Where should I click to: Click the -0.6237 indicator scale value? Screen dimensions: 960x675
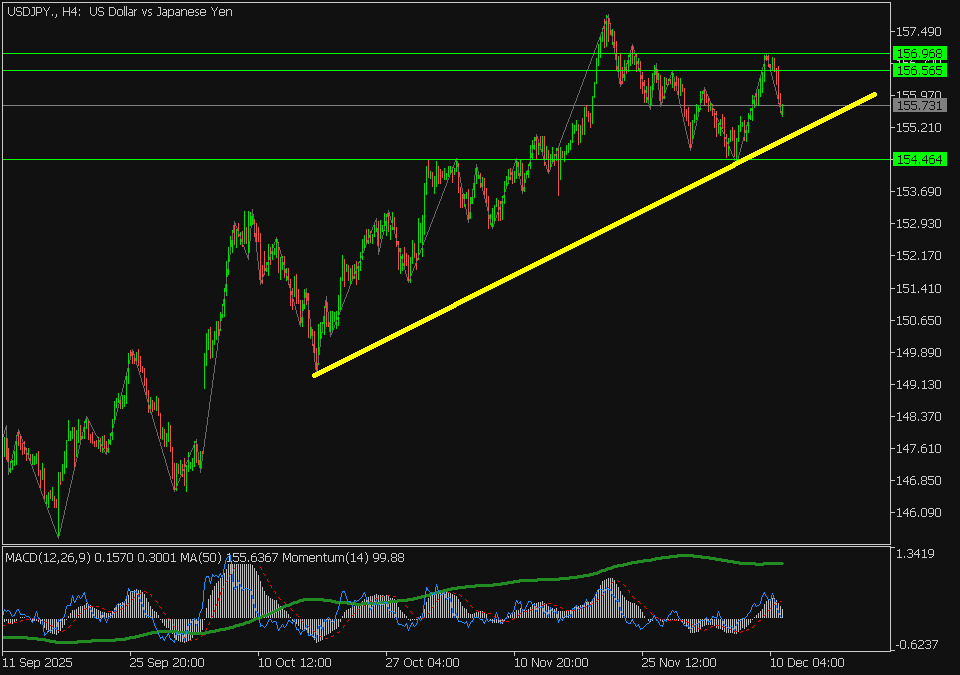[916, 645]
